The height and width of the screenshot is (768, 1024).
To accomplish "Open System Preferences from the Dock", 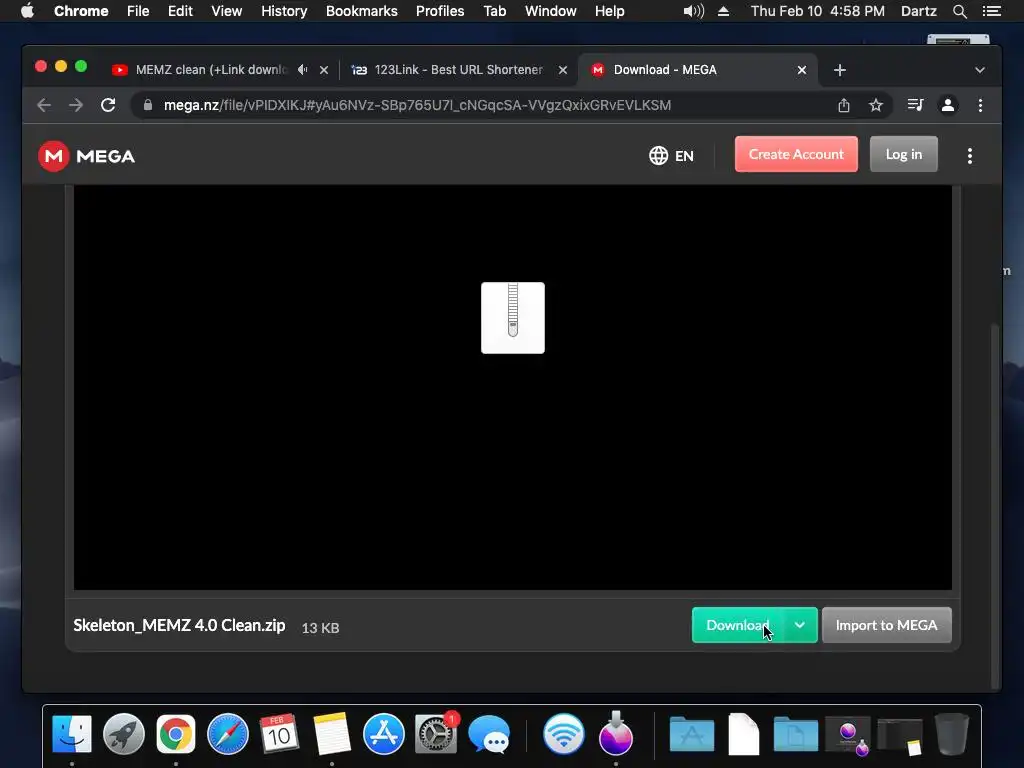I will (436, 734).
